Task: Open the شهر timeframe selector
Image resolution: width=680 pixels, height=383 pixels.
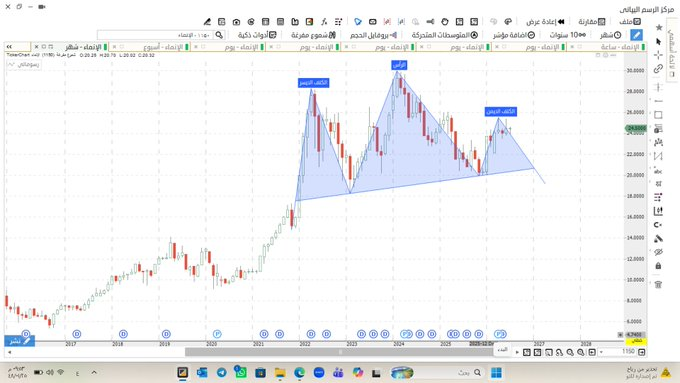Action: point(611,35)
